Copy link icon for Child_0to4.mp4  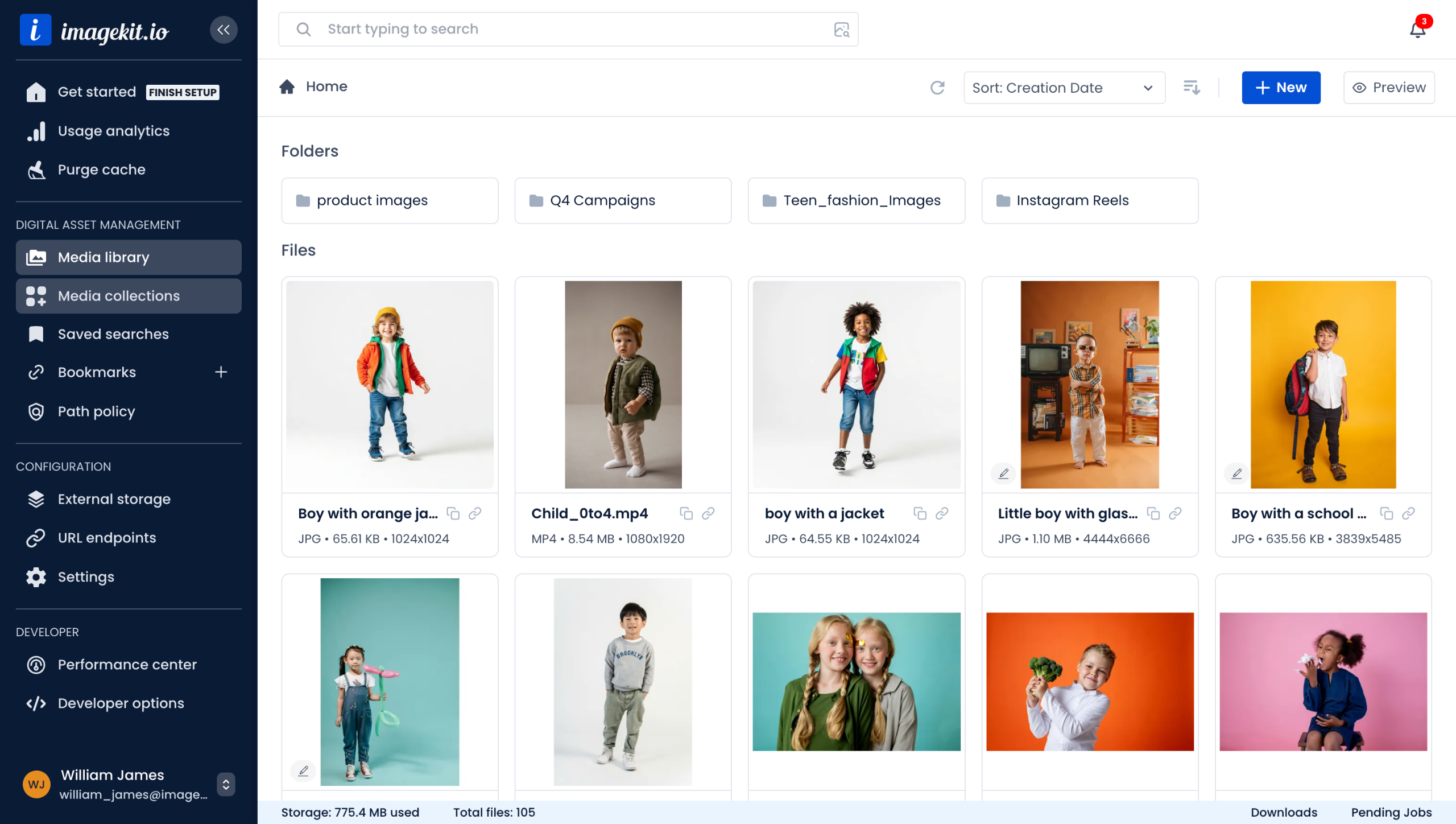tap(708, 513)
